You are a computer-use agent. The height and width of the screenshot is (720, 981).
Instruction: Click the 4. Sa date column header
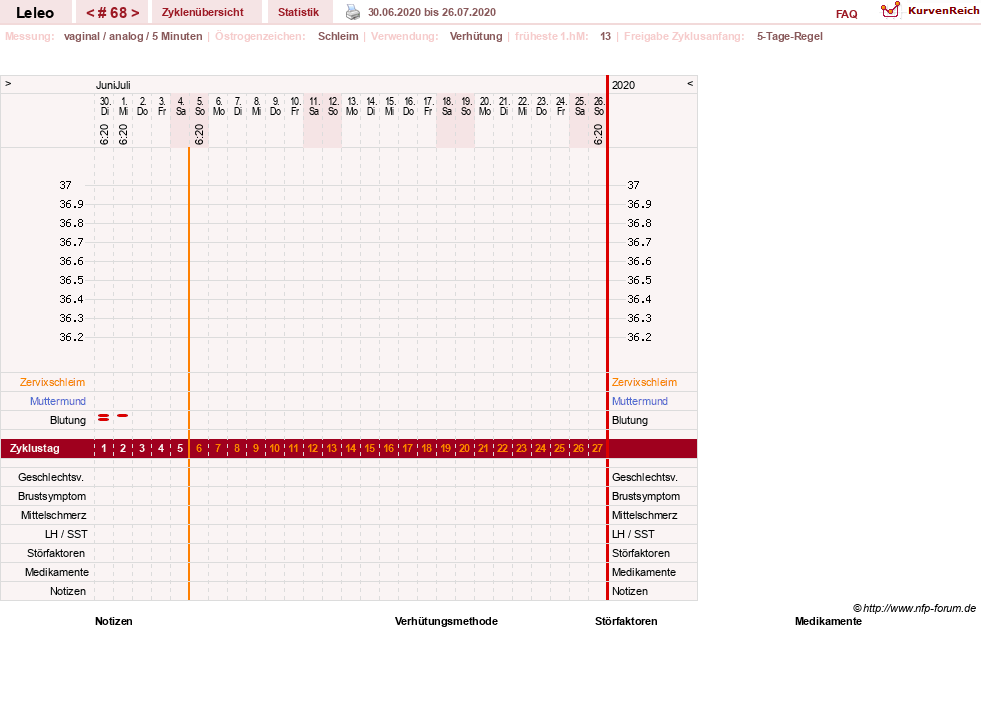(x=180, y=106)
